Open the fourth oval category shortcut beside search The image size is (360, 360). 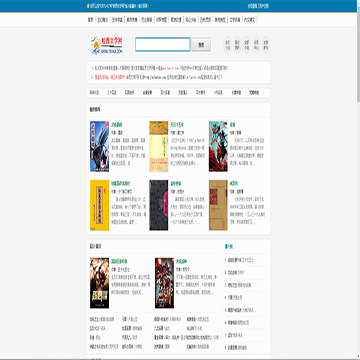(x=256, y=45)
